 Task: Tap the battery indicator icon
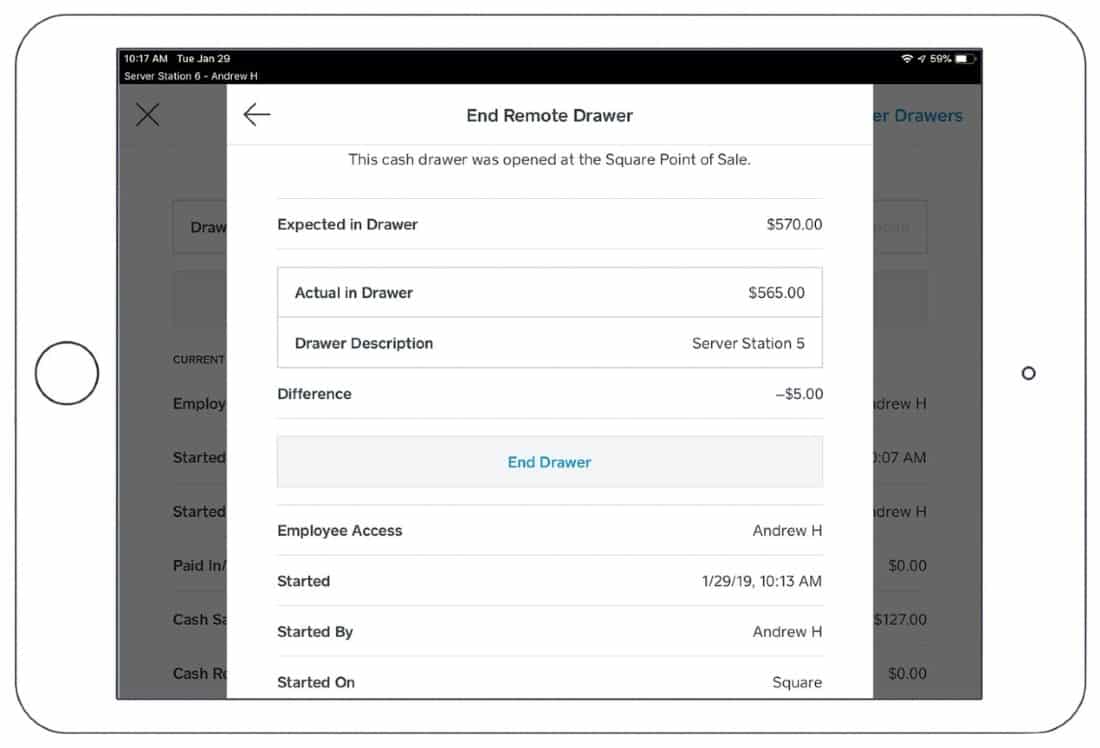pyautogui.click(x=965, y=59)
